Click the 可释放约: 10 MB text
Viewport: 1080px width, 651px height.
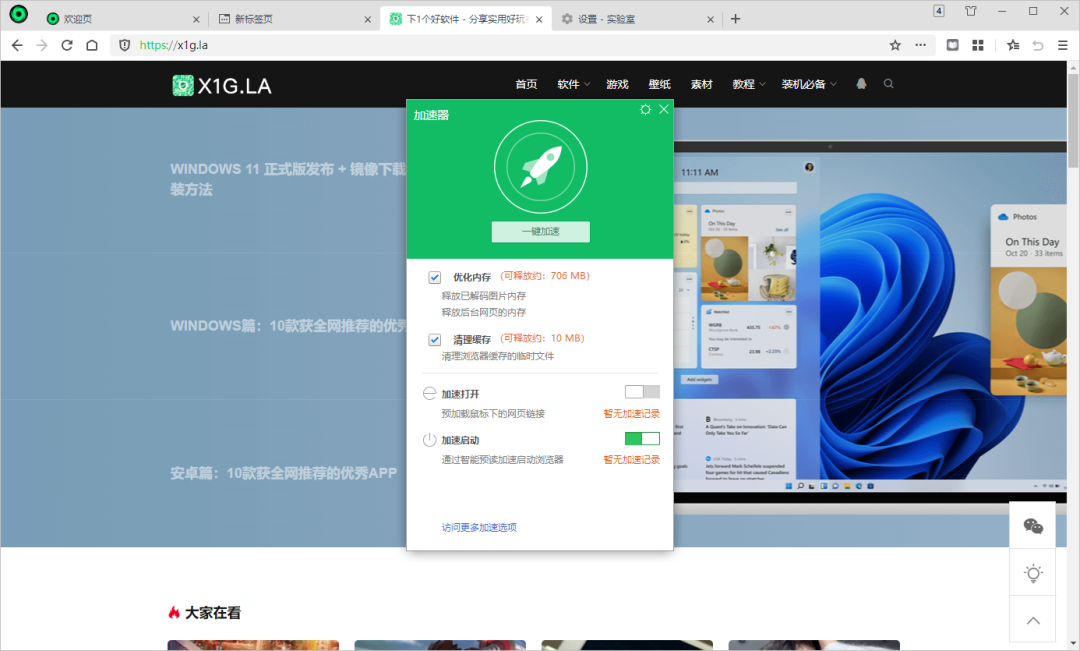click(542, 338)
